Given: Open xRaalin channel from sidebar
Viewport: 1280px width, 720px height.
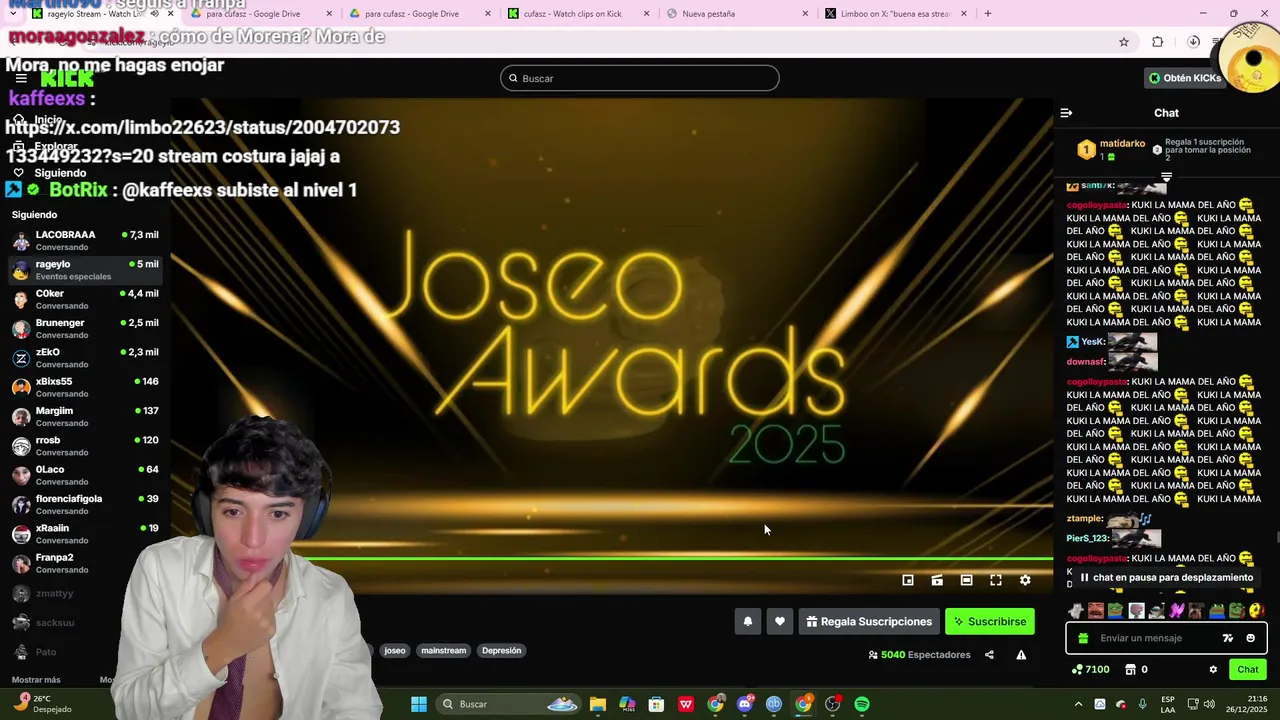Looking at the screenshot, I should pyautogui.click(x=85, y=534).
